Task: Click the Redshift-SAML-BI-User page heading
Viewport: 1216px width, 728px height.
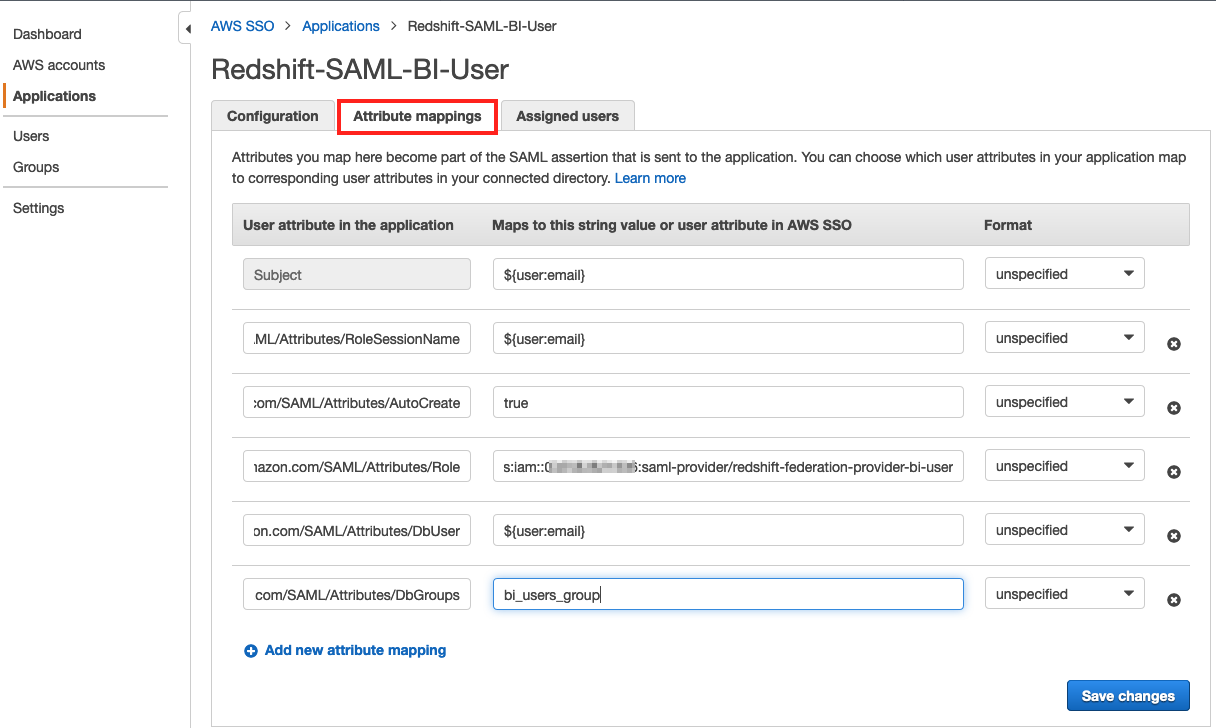Action: (x=360, y=69)
